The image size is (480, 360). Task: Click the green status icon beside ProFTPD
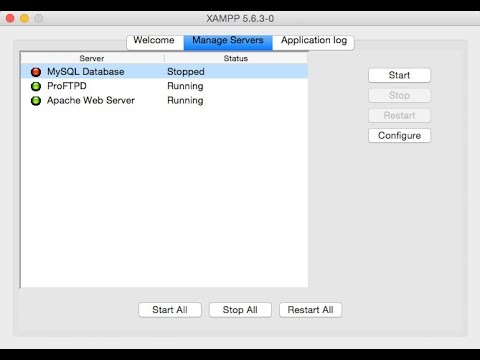click(36, 86)
